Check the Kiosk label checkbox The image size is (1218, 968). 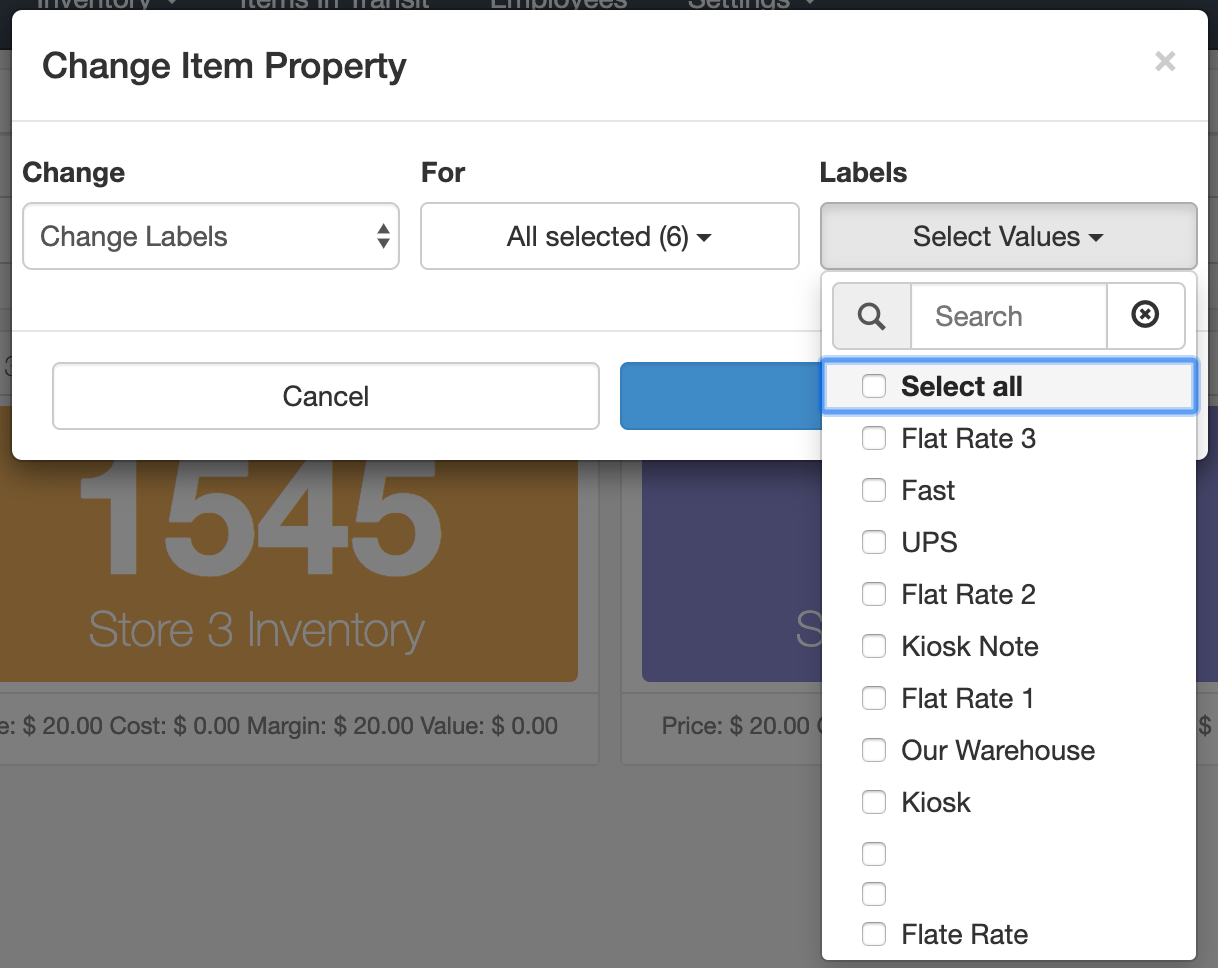click(x=873, y=802)
